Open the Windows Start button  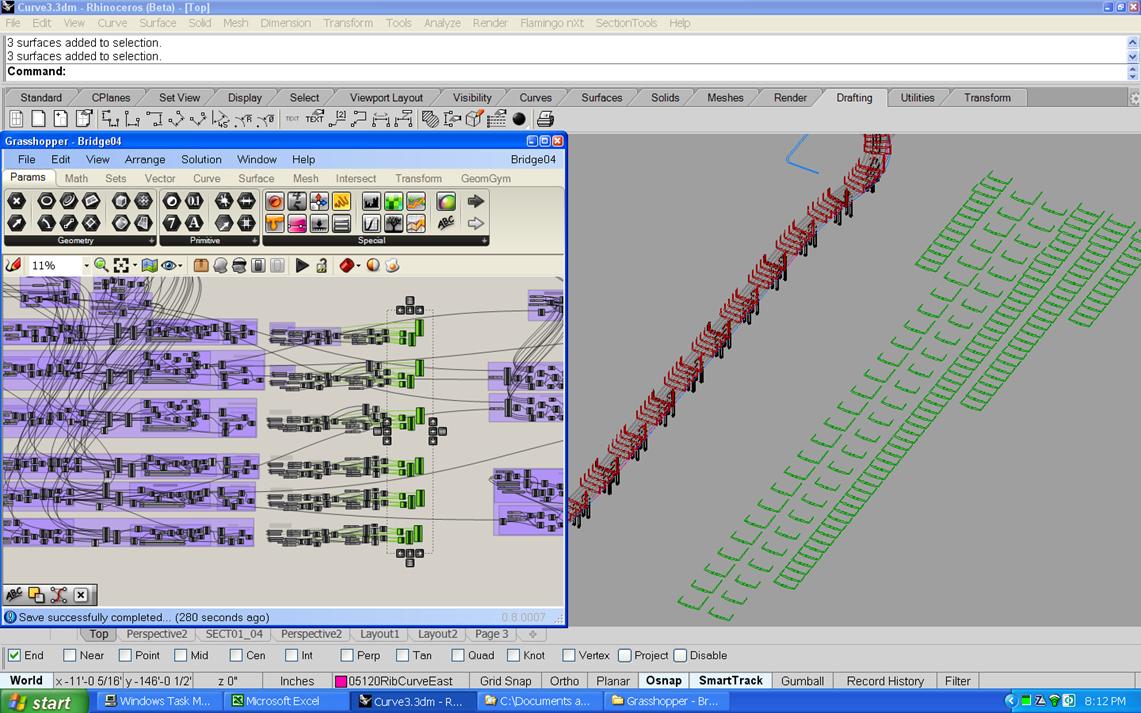40,702
